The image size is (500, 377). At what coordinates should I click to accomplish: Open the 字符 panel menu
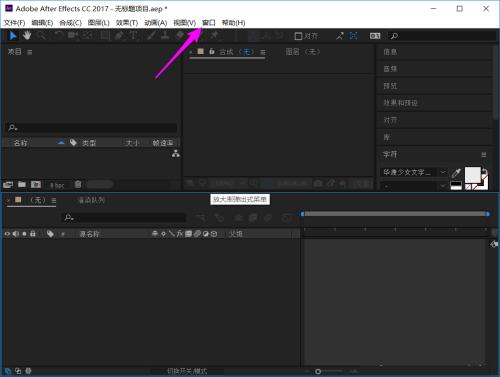(x=484, y=155)
